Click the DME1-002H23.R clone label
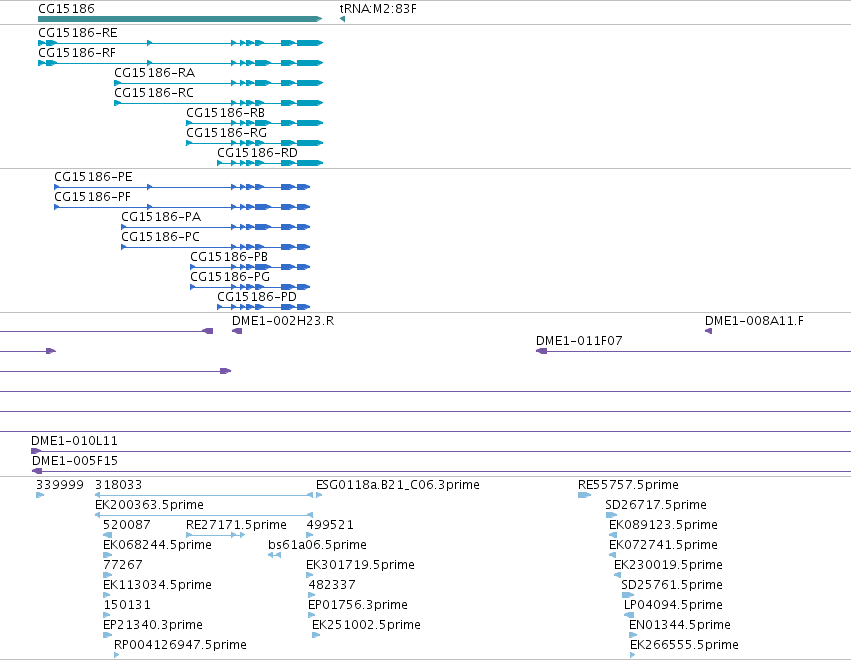851x660 pixels. click(283, 321)
